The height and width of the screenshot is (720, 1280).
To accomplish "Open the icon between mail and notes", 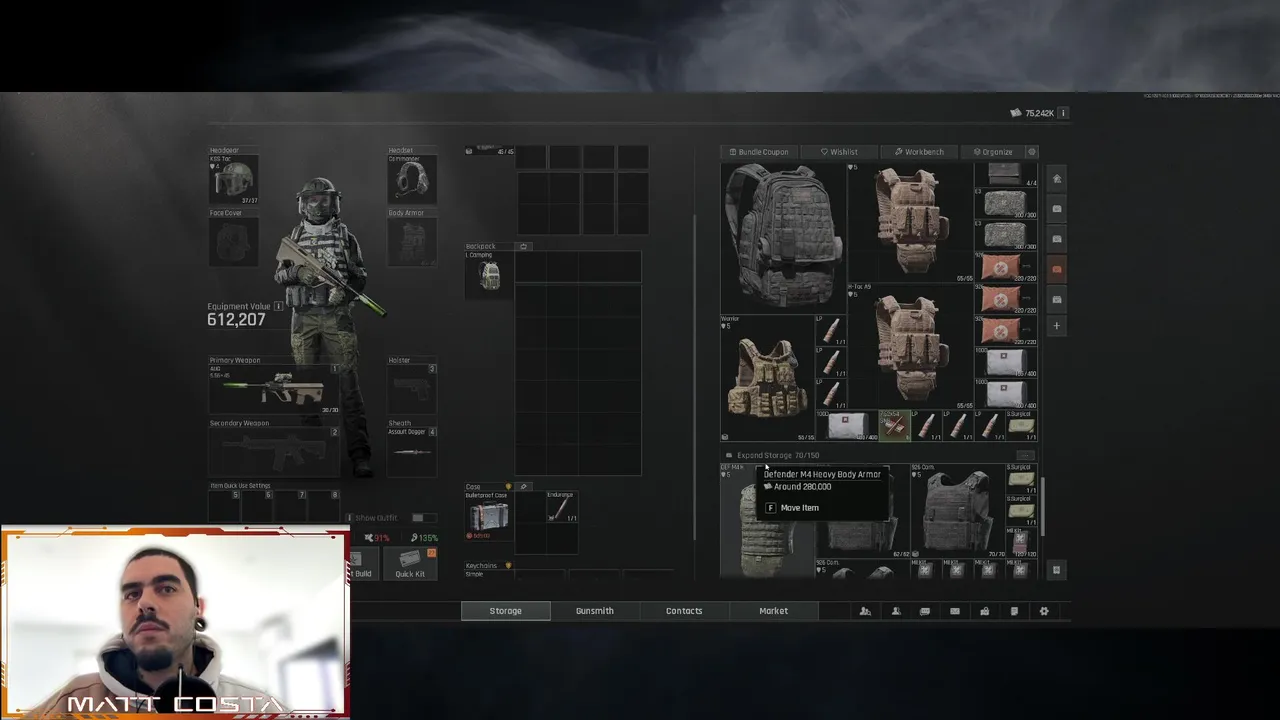I will pyautogui.click(x=984, y=611).
